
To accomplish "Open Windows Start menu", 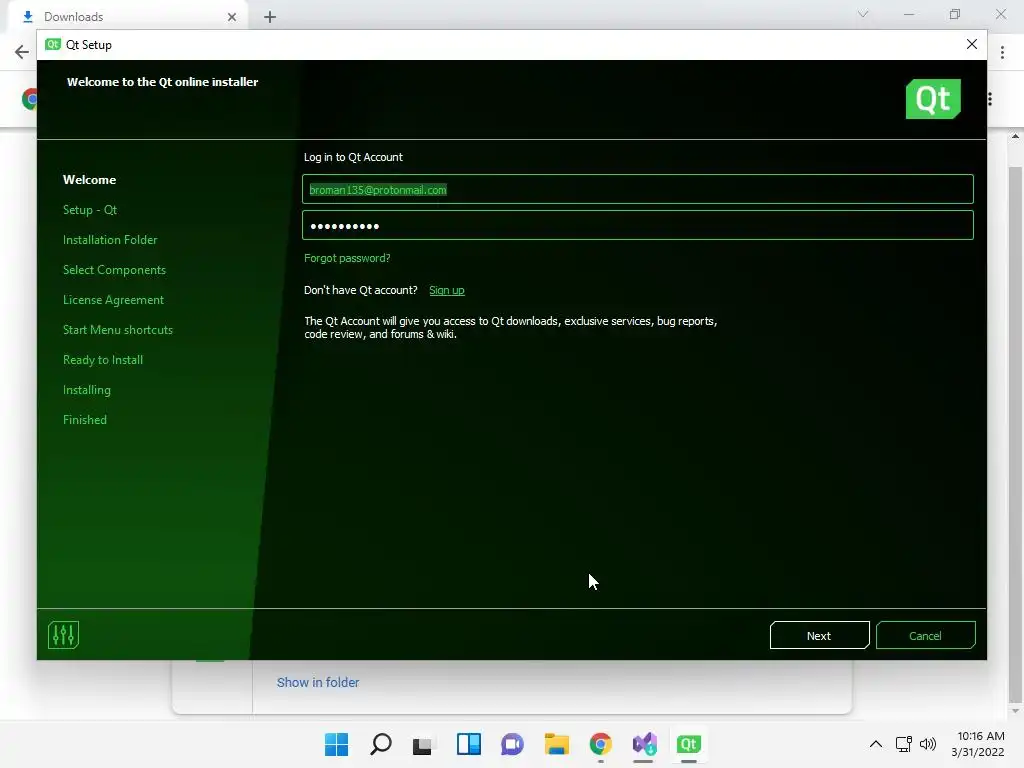I will pos(336,744).
